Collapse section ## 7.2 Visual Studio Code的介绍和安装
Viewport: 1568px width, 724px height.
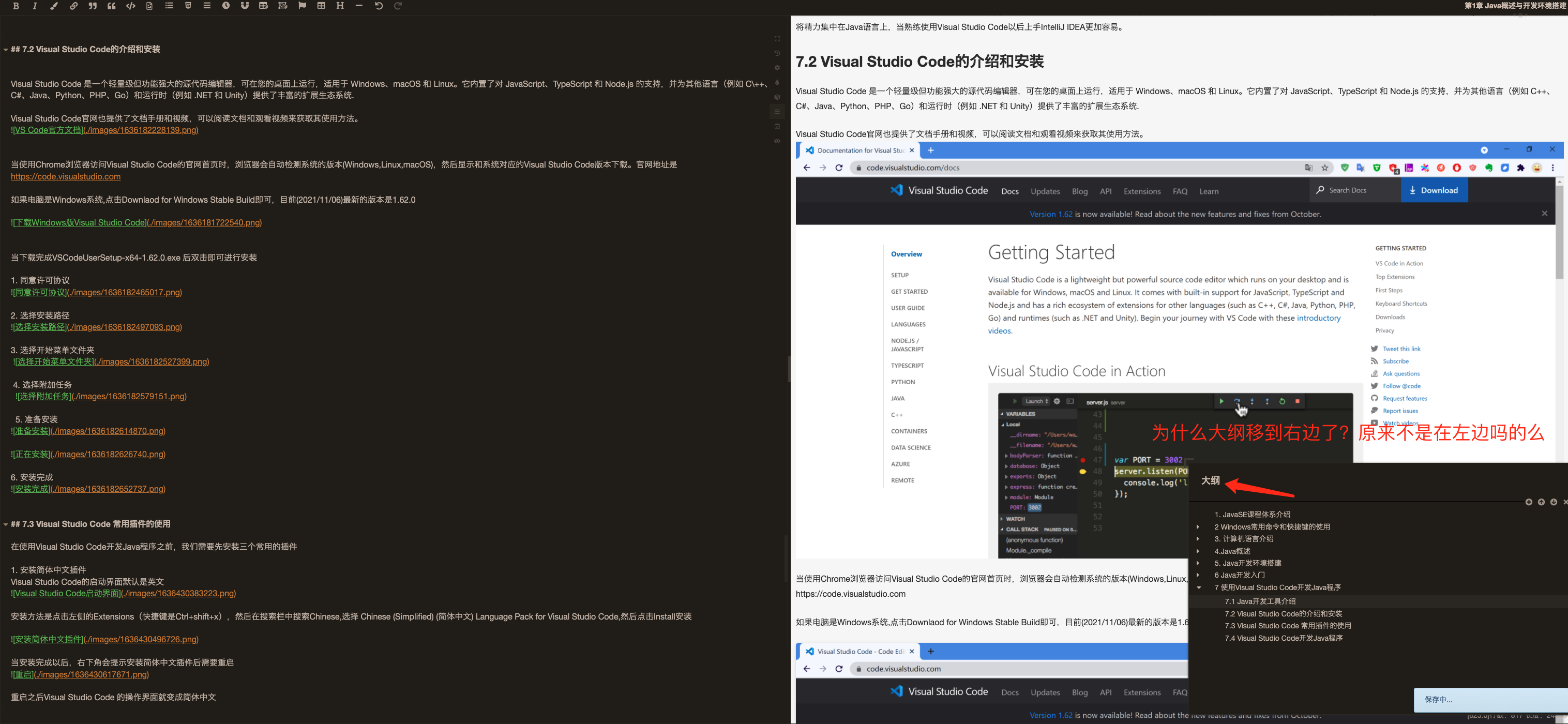(5, 49)
